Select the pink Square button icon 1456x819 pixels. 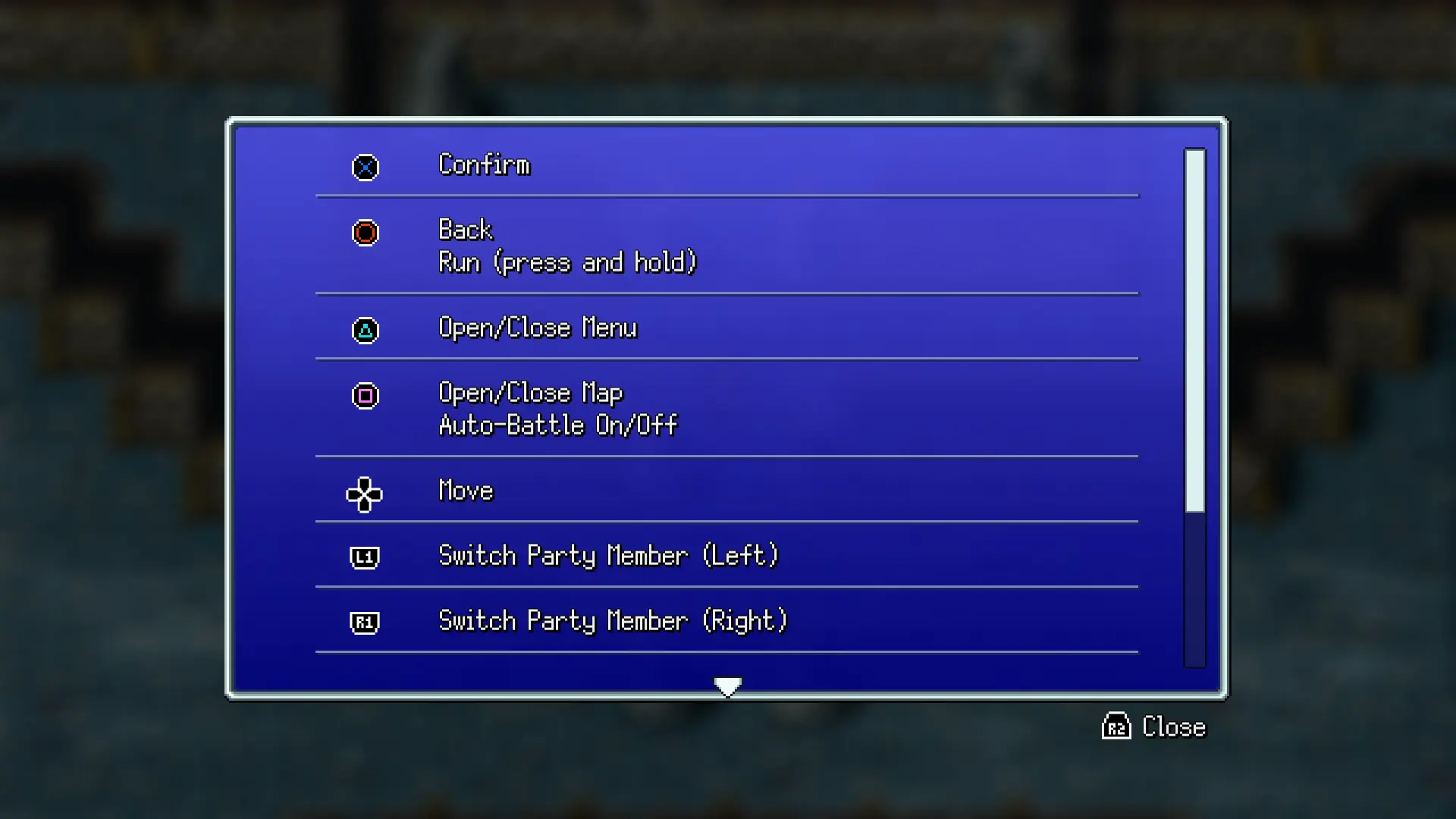tap(365, 395)
